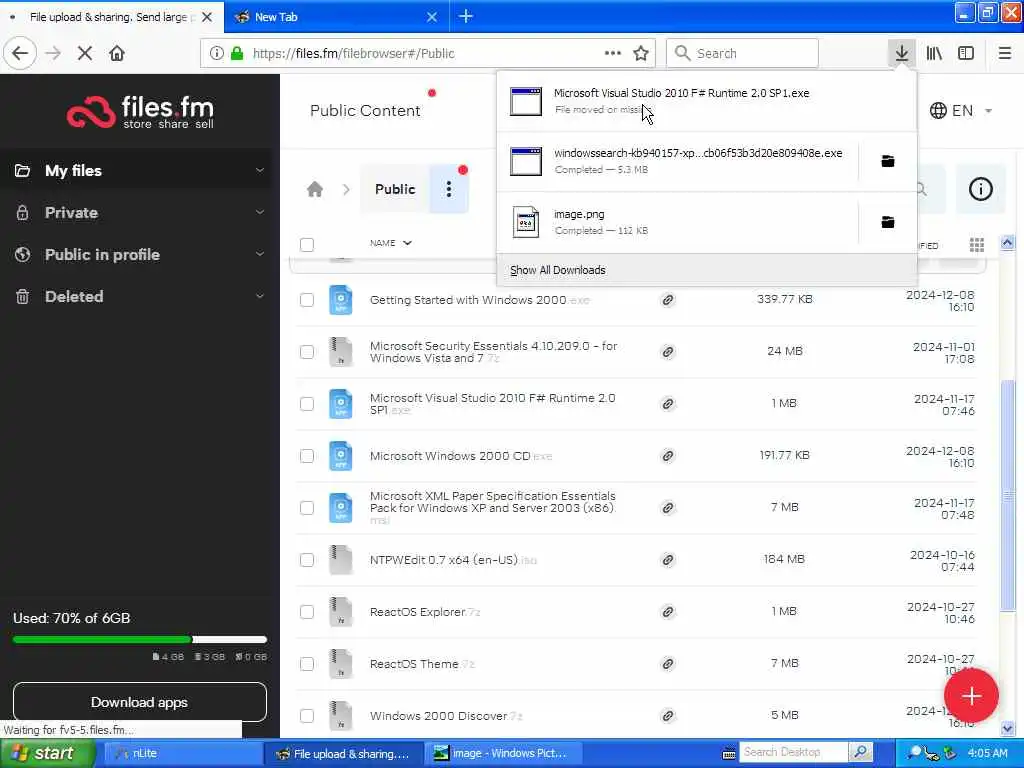
Task: Expand the Public in profile chevron
Action: 260,254
